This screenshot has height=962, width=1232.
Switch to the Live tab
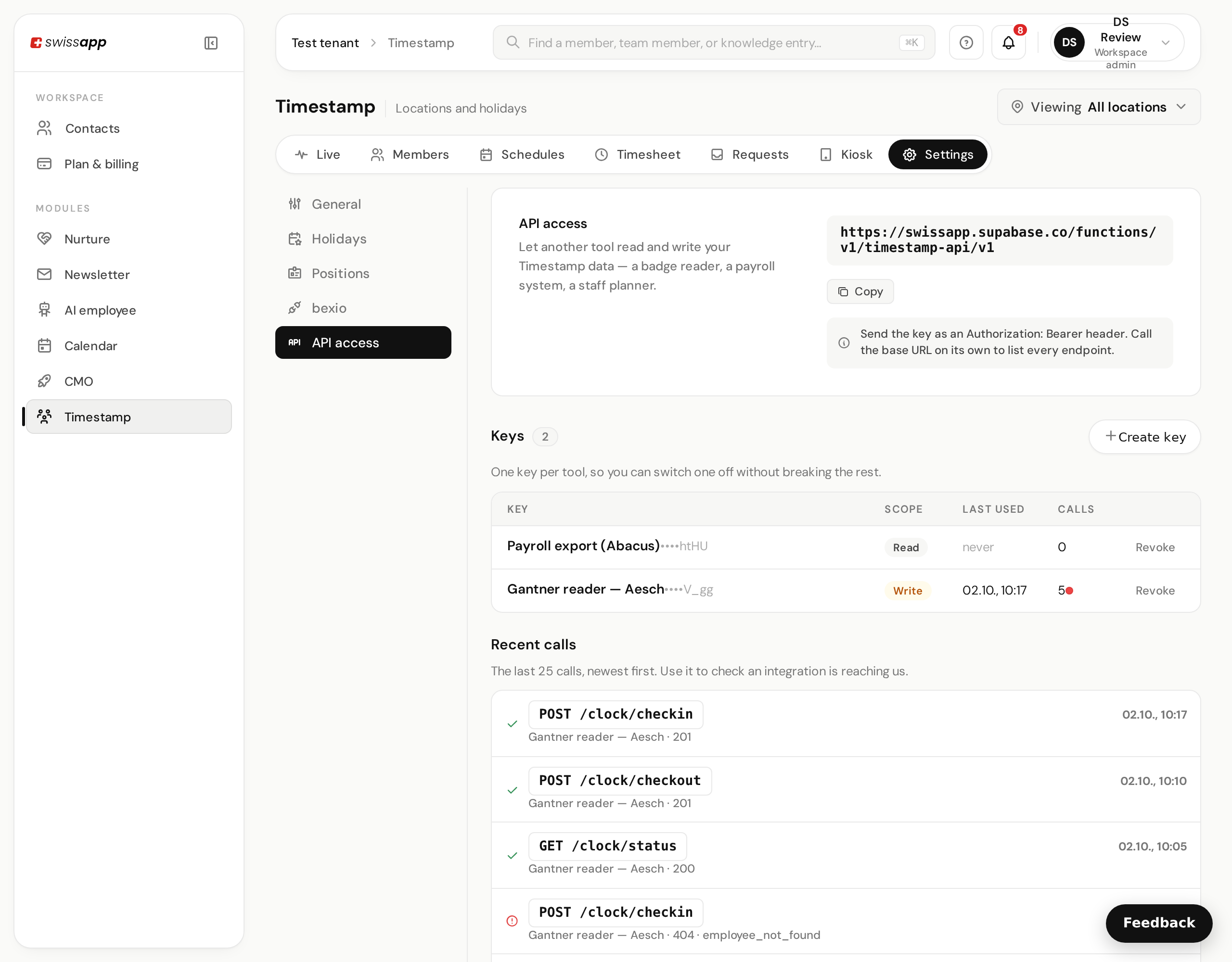[x=318, y=154]
